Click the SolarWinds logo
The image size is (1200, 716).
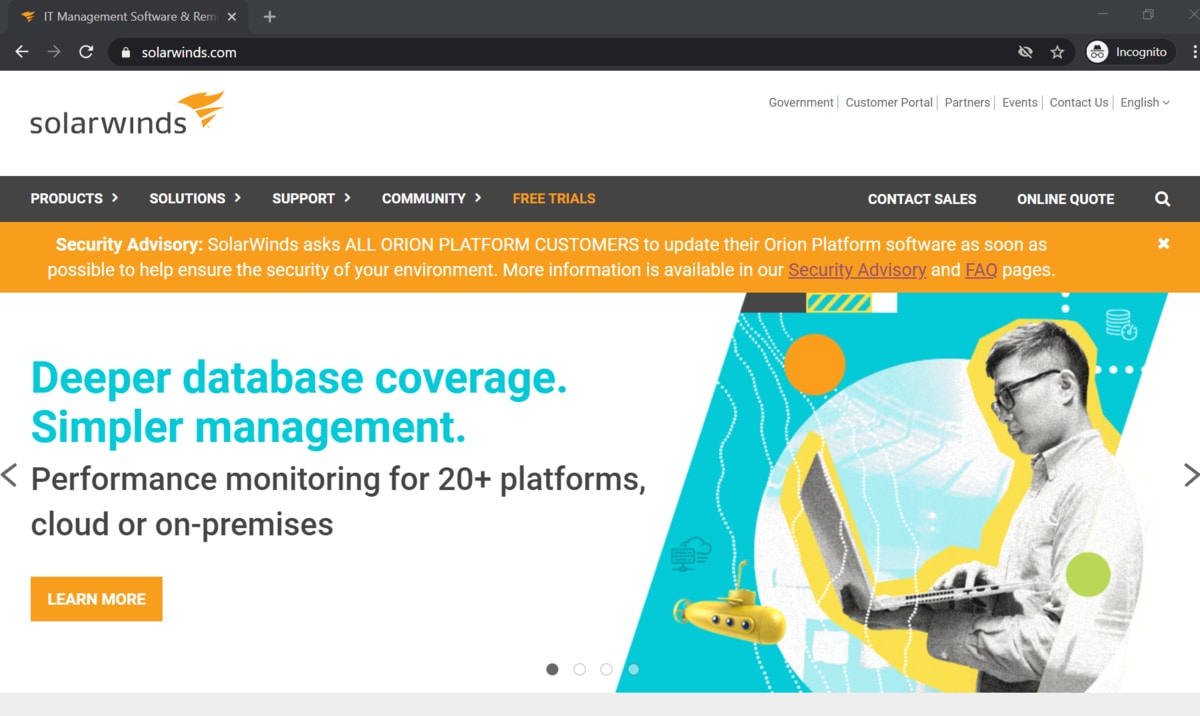click(x=126, y=114)
